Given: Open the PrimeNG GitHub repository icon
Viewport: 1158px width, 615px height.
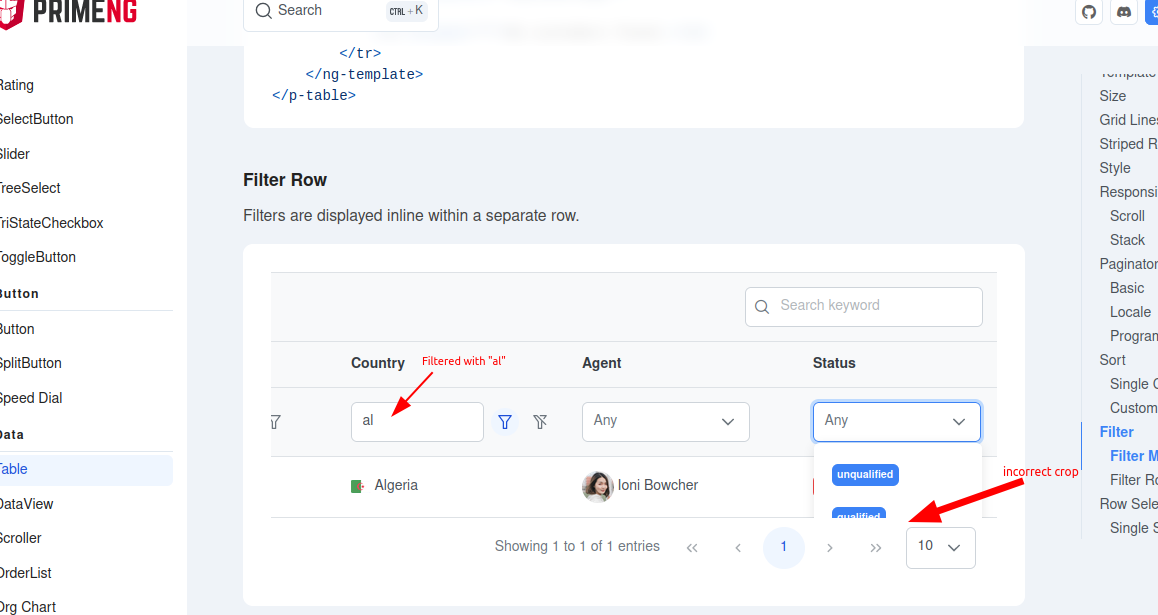Looking at the screenshot, I should 1089,13.
